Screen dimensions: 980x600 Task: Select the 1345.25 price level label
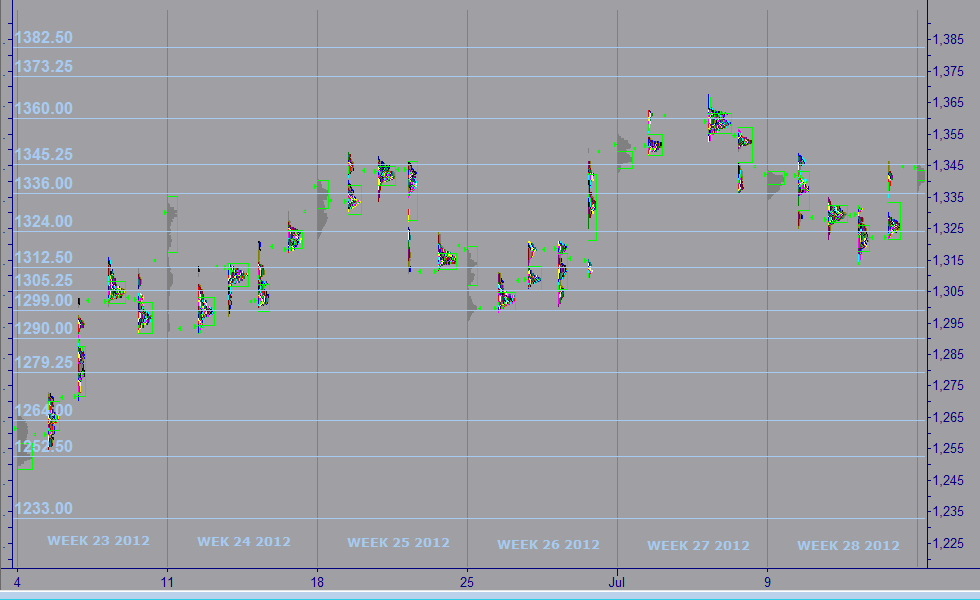(43, 155)
